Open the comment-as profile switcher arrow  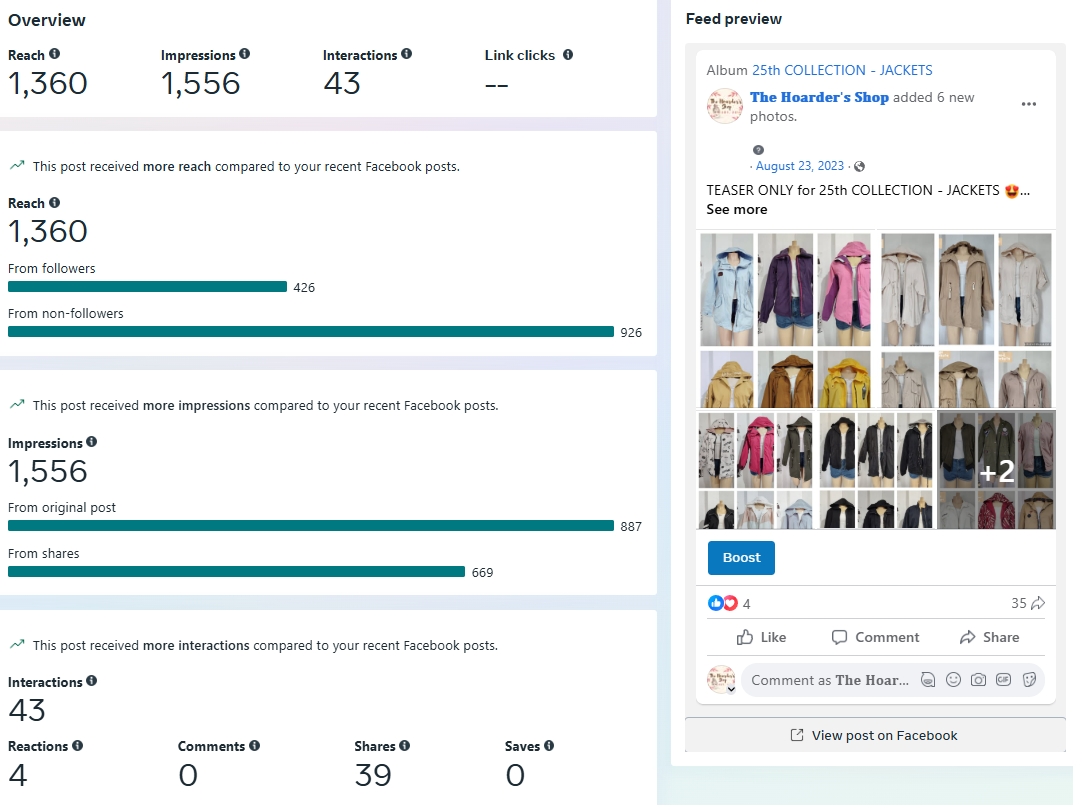pyautogui.click(x=731, y=689)
